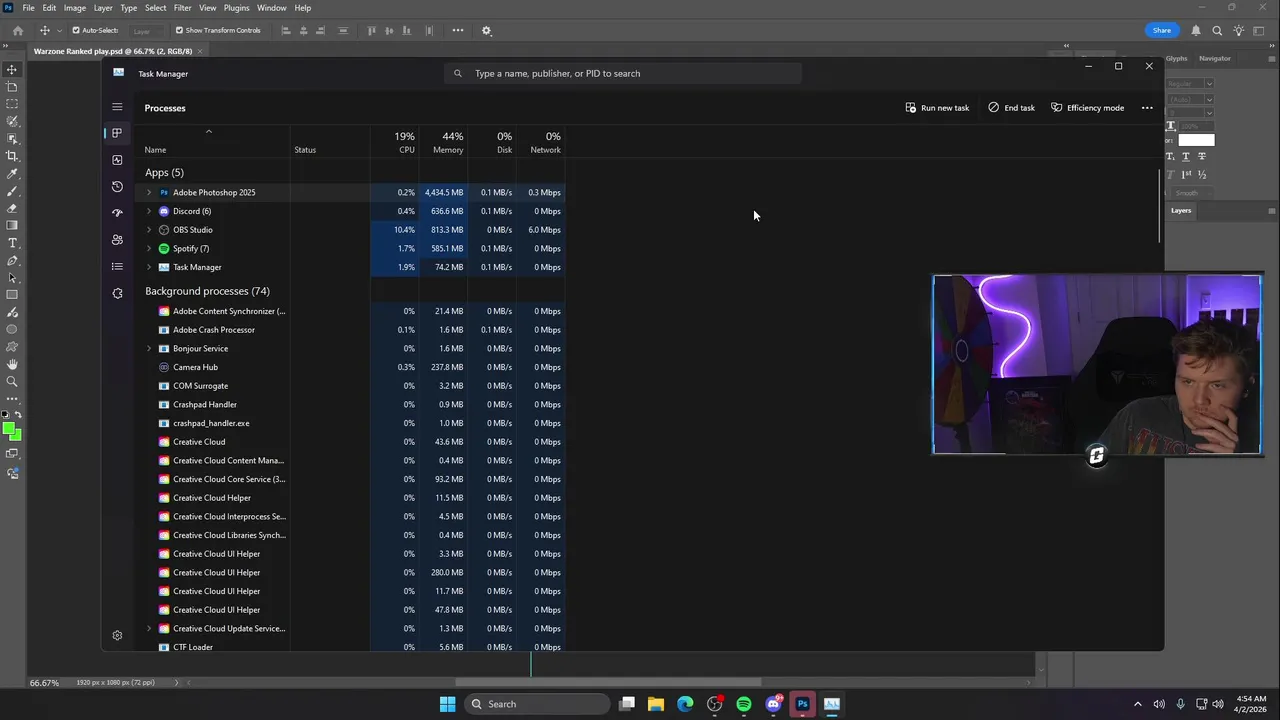Click Efficiency mode button
This screenshot has width=1280, height=720.
(1087, 107)
